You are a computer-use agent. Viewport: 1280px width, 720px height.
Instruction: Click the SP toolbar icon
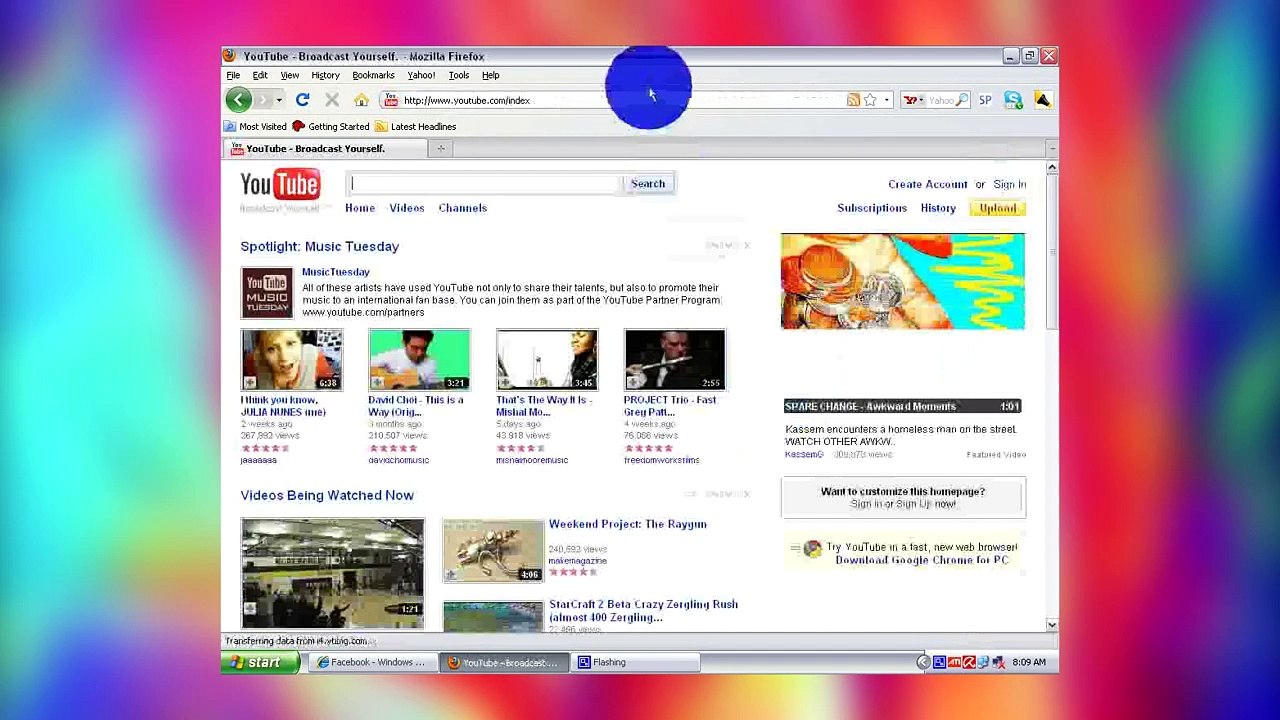click(985, 100)
